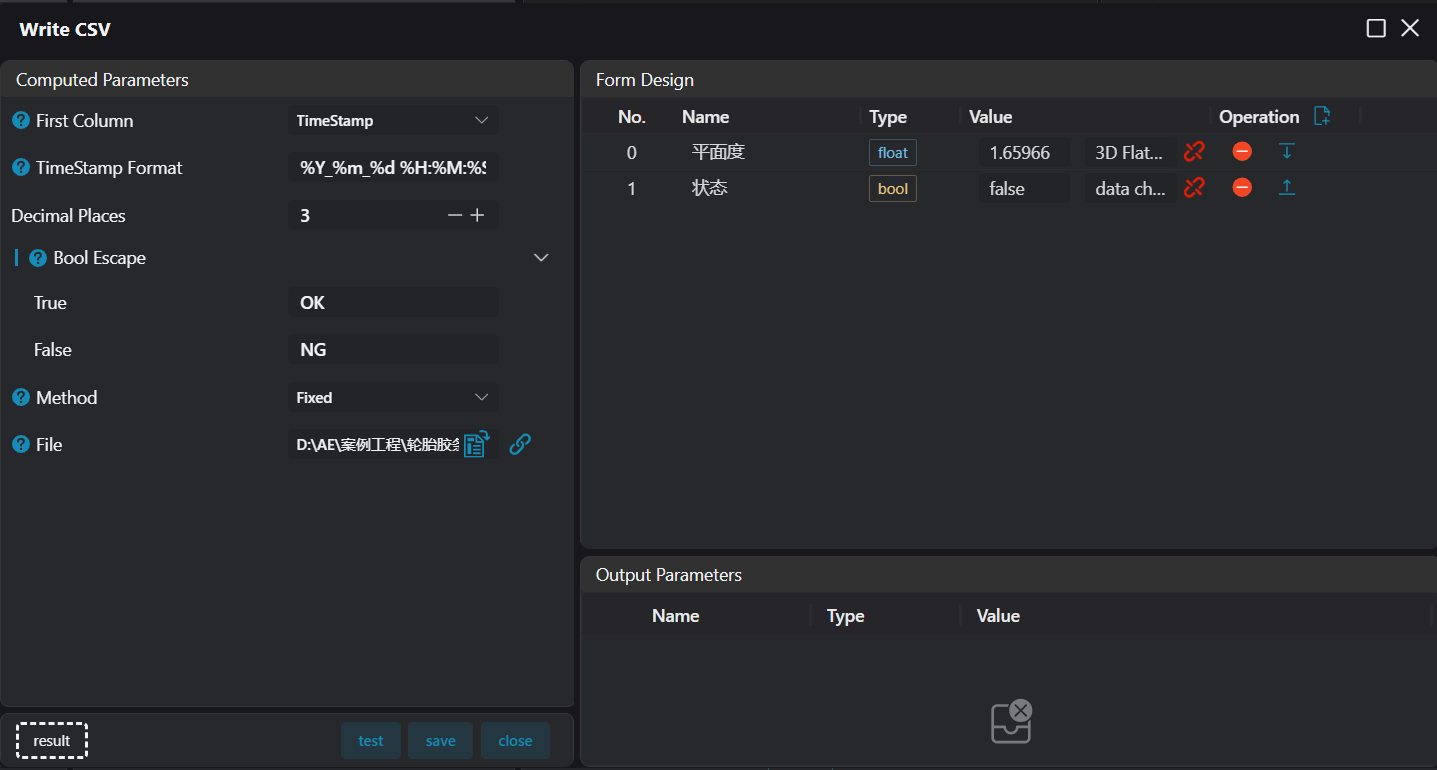Unlink the 平面度 row value binding
The height and width of the screenshot is (770, 1437).
click(x=1194, y=152)
